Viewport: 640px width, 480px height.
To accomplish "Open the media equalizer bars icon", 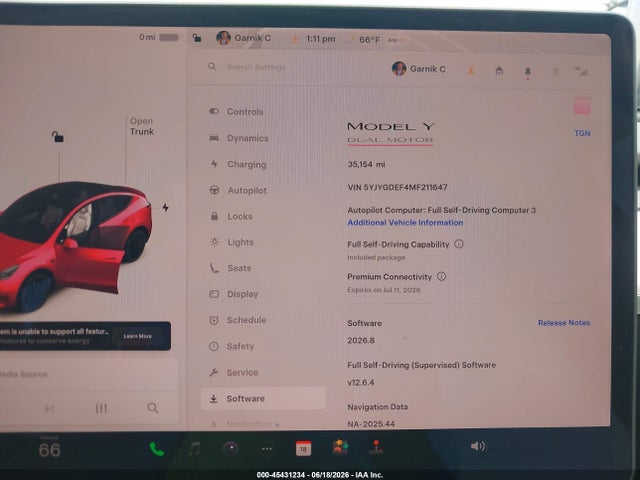I will (x=101, y=408).
